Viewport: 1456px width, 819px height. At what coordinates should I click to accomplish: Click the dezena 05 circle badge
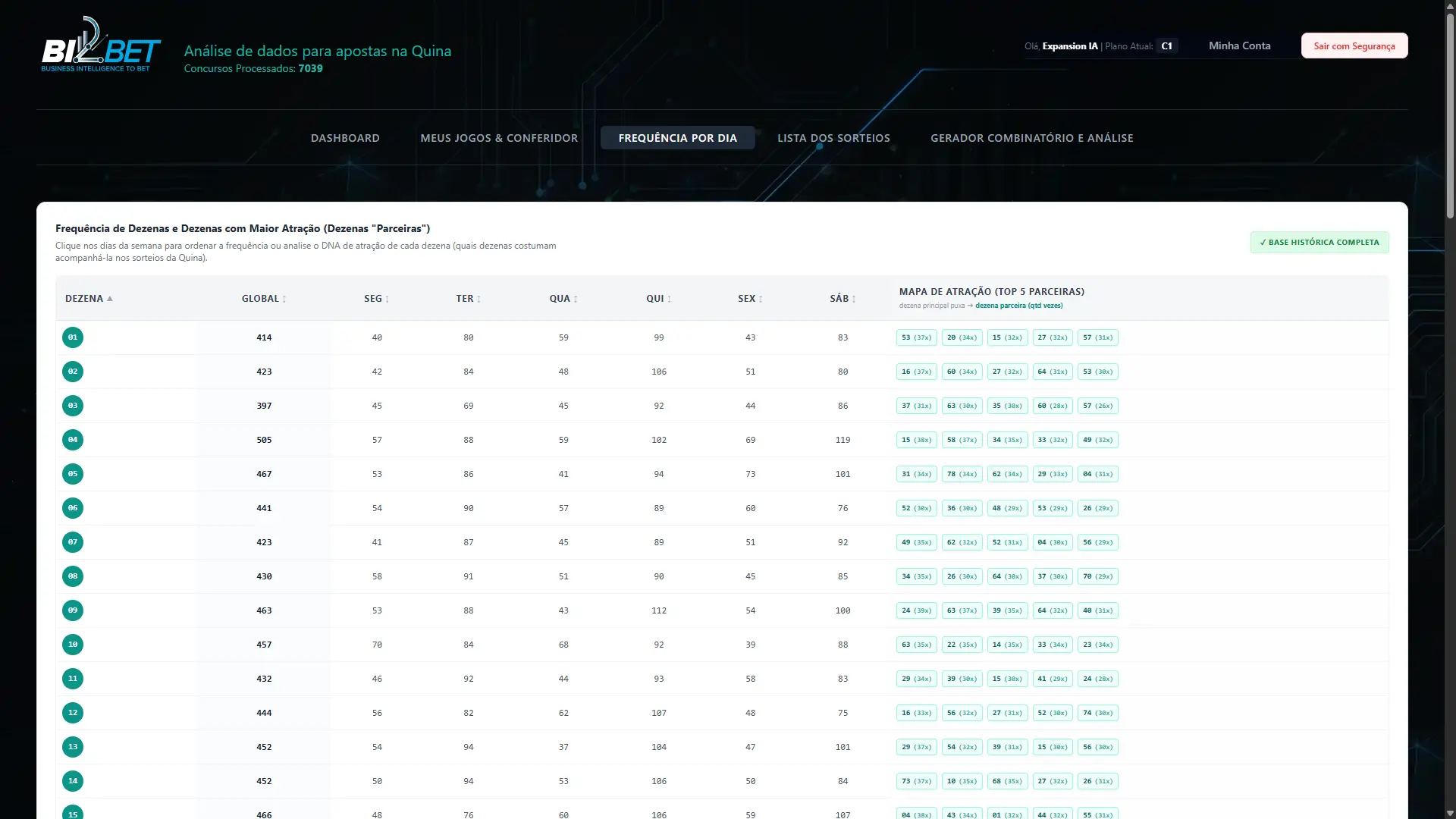click(73, 474)
